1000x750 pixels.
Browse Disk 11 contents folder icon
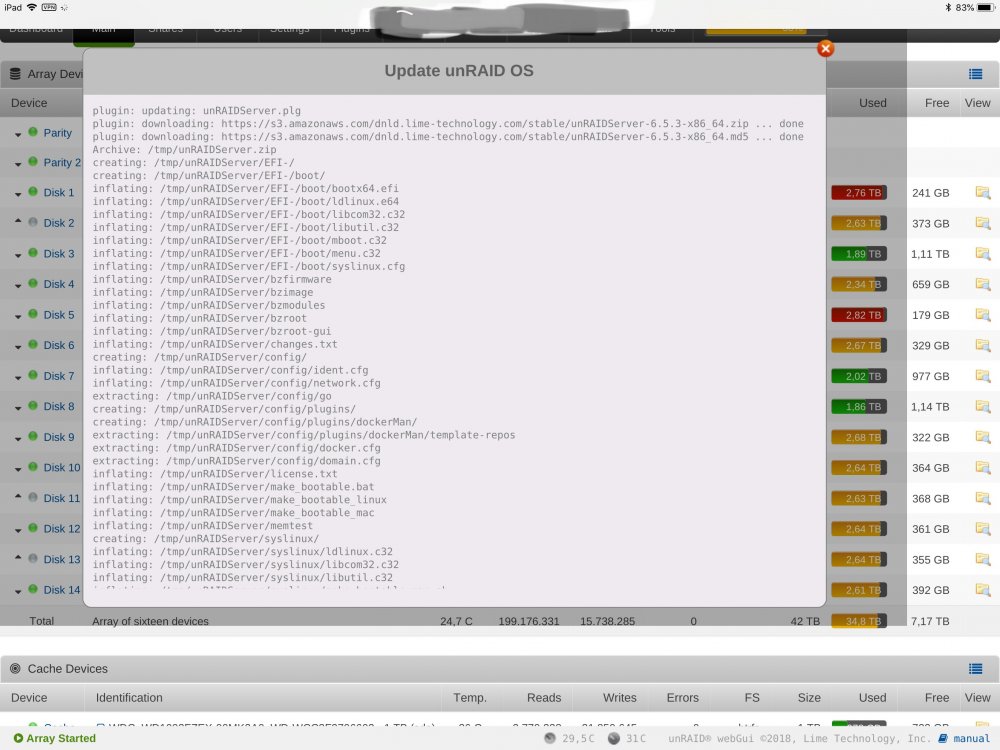(x=983, y=499)
